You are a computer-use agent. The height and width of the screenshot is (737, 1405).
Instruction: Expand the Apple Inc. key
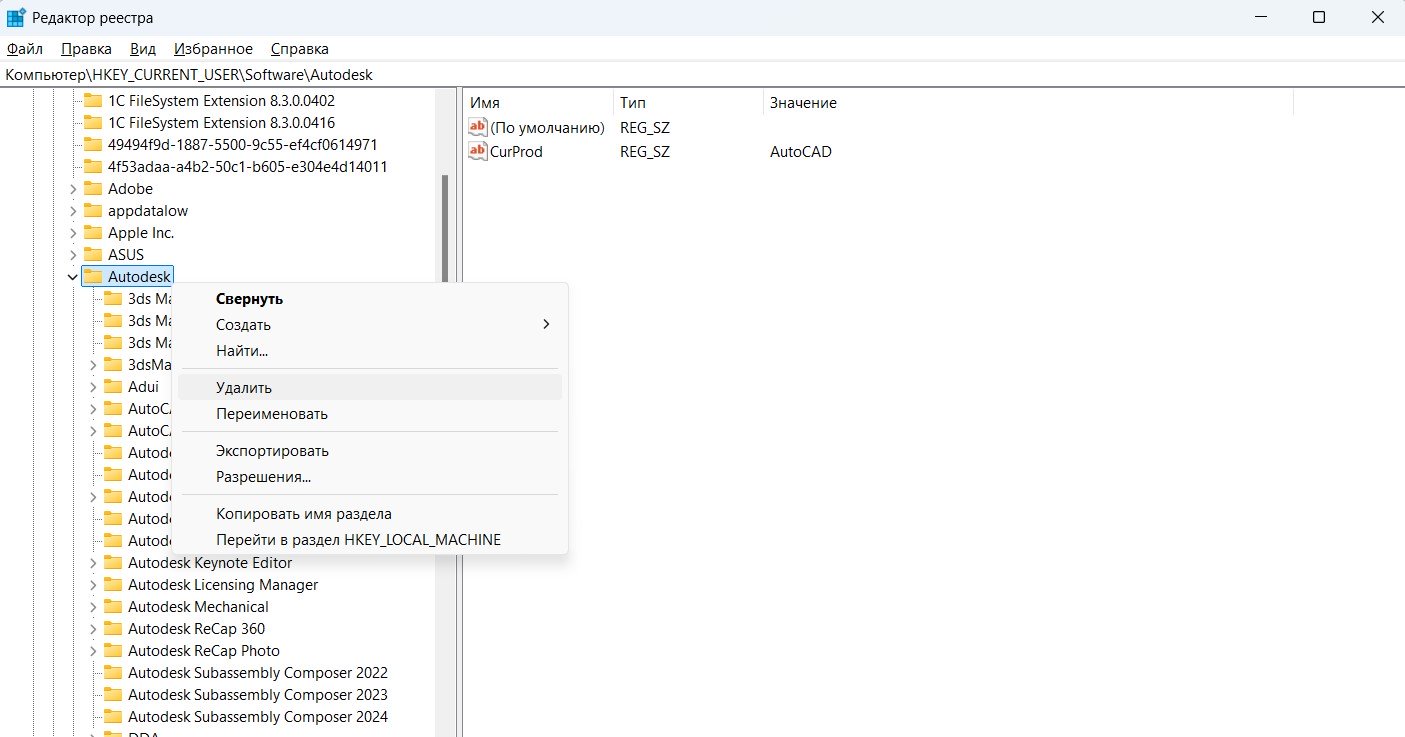[x=73, y=233]
